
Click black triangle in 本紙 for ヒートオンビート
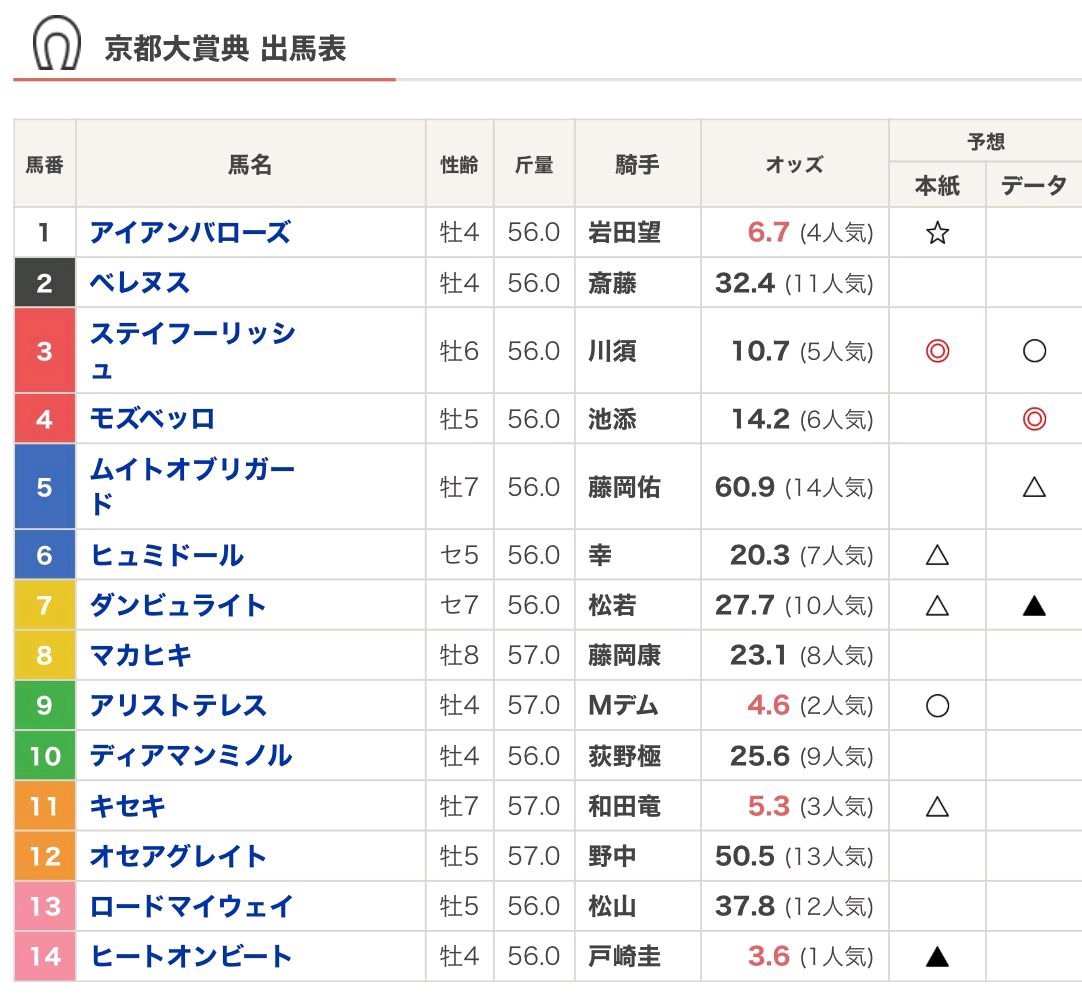[937, 957]
